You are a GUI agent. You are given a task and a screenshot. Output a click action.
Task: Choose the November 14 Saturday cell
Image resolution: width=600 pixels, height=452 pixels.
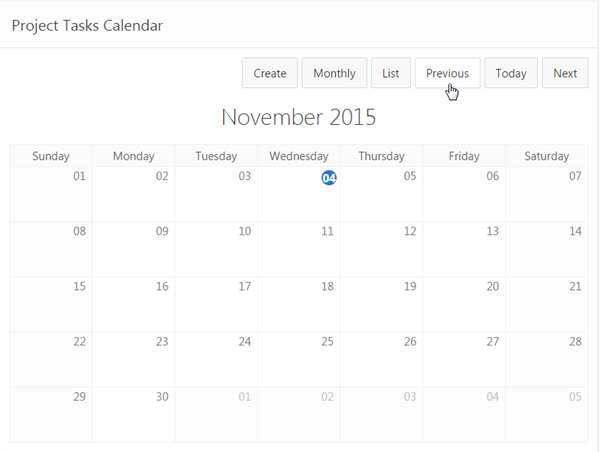547,250
